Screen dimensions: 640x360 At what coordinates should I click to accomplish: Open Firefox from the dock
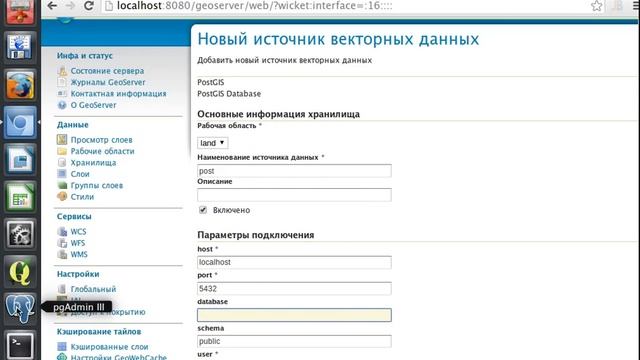tap(20, 84)
